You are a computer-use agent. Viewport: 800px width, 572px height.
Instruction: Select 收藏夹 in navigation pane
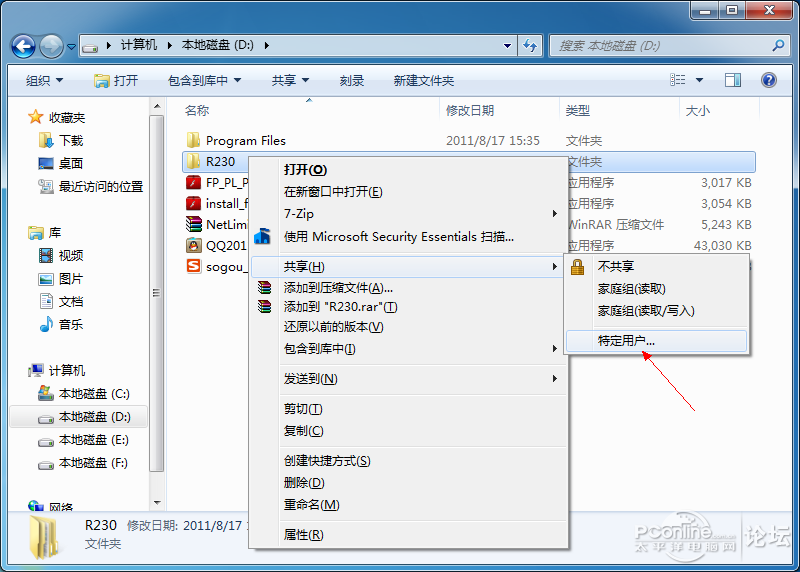tap(67, 118)
